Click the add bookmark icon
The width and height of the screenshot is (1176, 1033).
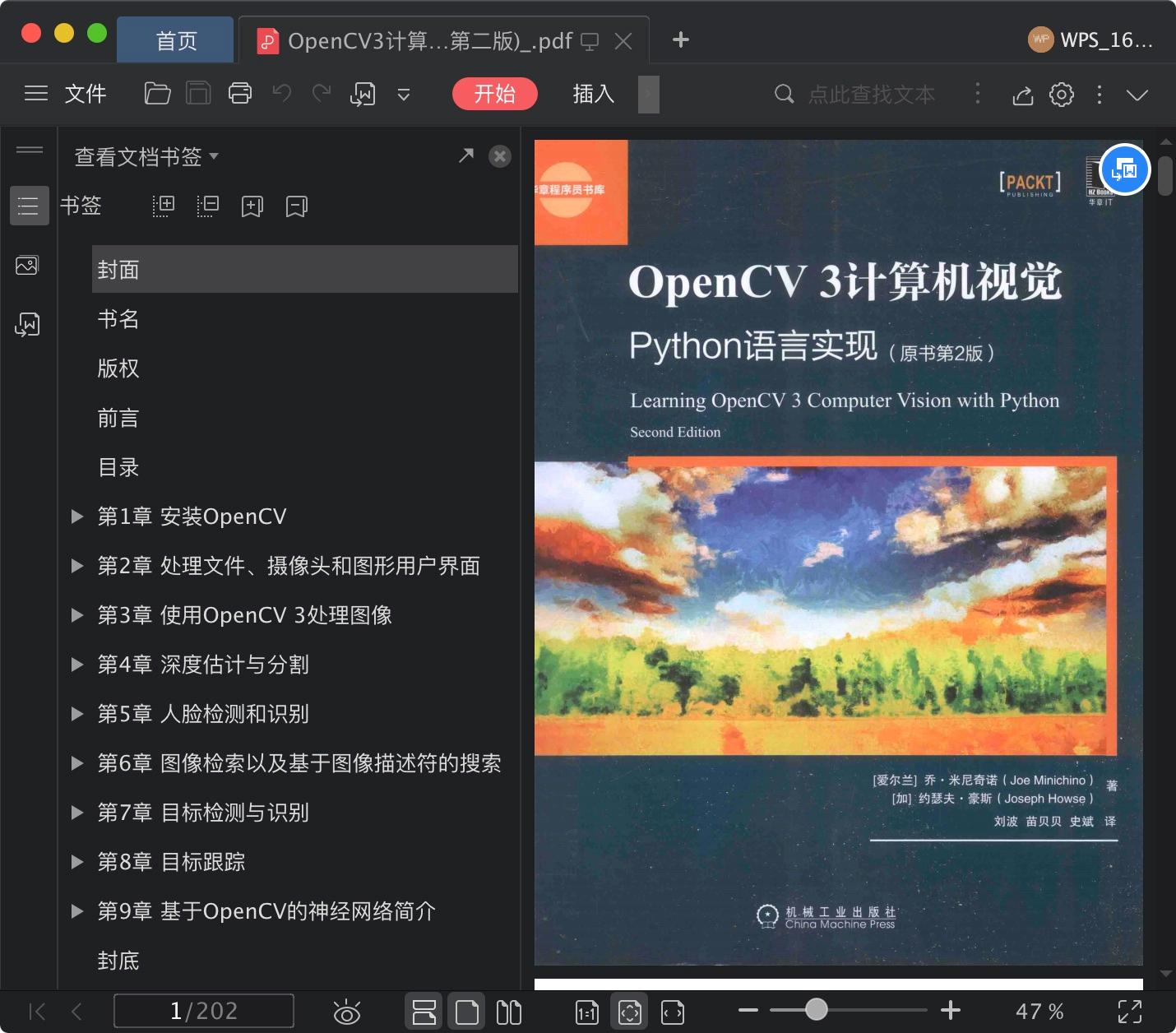pyautogui.click(x=252, y=206)
